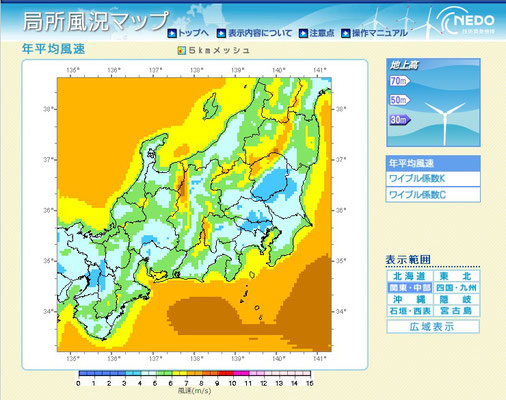506x400 pixels.
Task: Switch to ワイブル係数C tab
Action: pos(433,195)
